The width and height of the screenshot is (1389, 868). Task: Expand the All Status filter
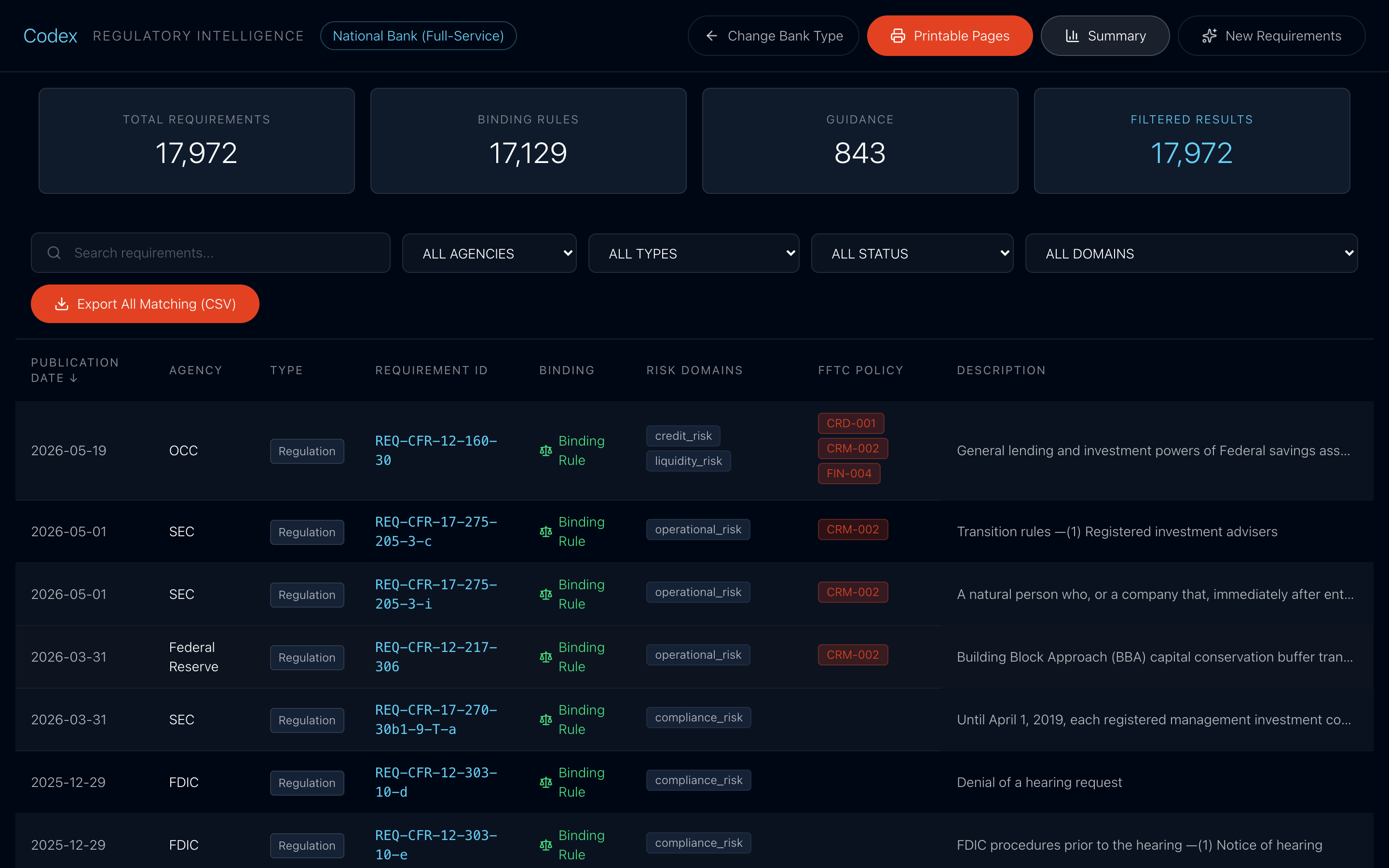click(912, 253)
